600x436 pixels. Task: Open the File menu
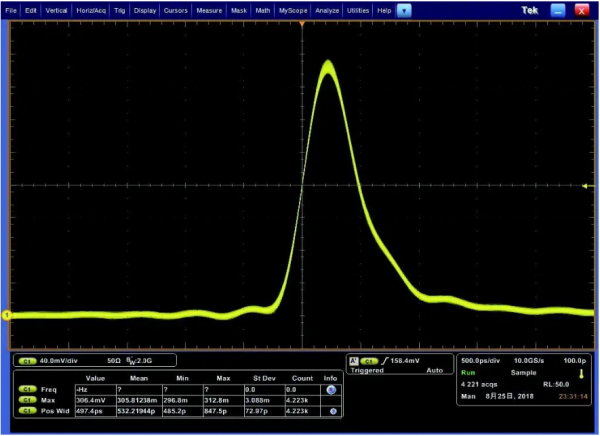(12, 9)
